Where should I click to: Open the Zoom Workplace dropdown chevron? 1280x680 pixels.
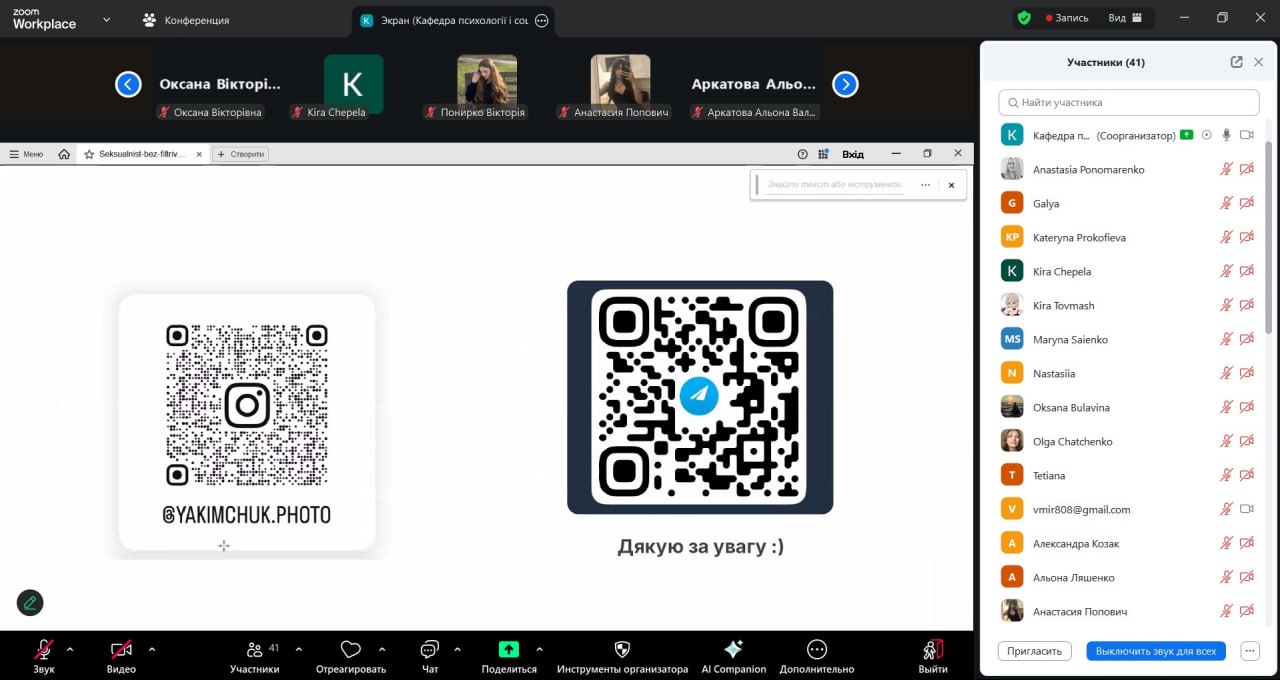pos(107,19)
